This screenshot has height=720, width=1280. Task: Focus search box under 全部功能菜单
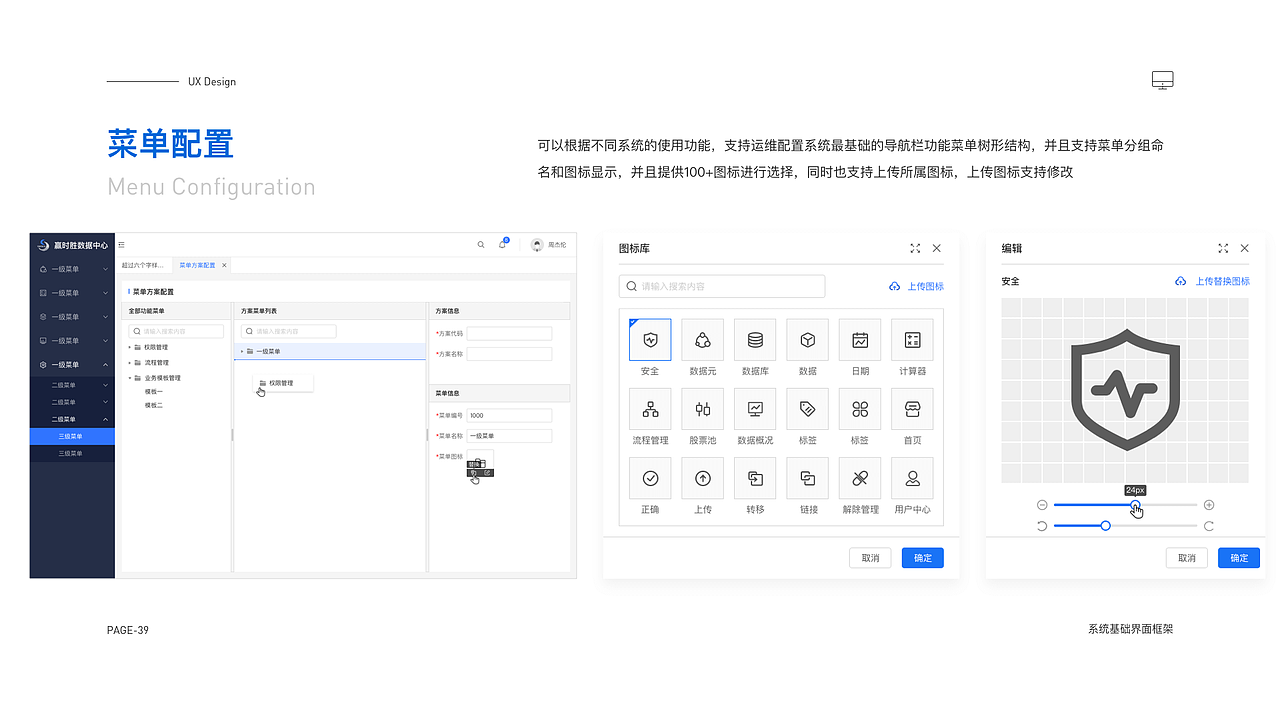(176, 331)
